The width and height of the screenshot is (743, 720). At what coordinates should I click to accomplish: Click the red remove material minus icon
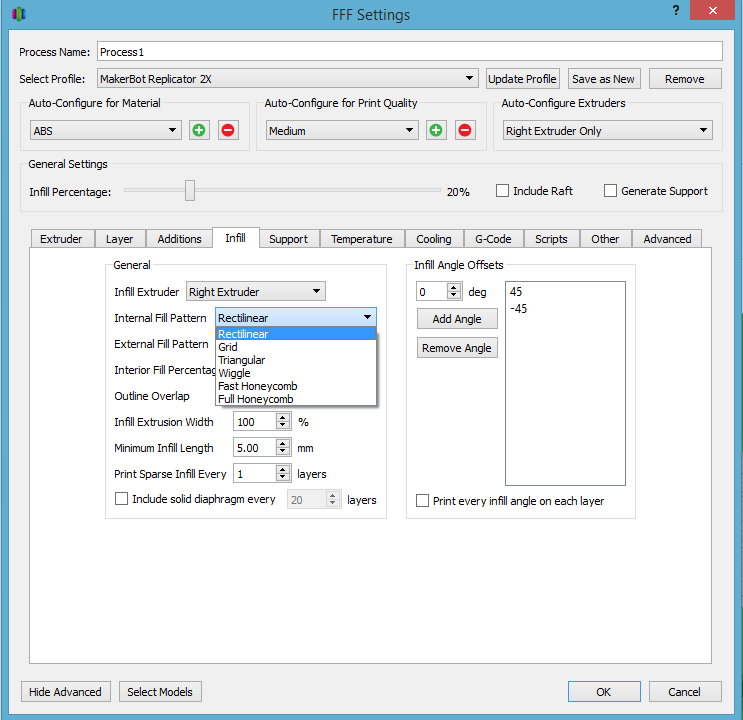click(x=228, y=130)
